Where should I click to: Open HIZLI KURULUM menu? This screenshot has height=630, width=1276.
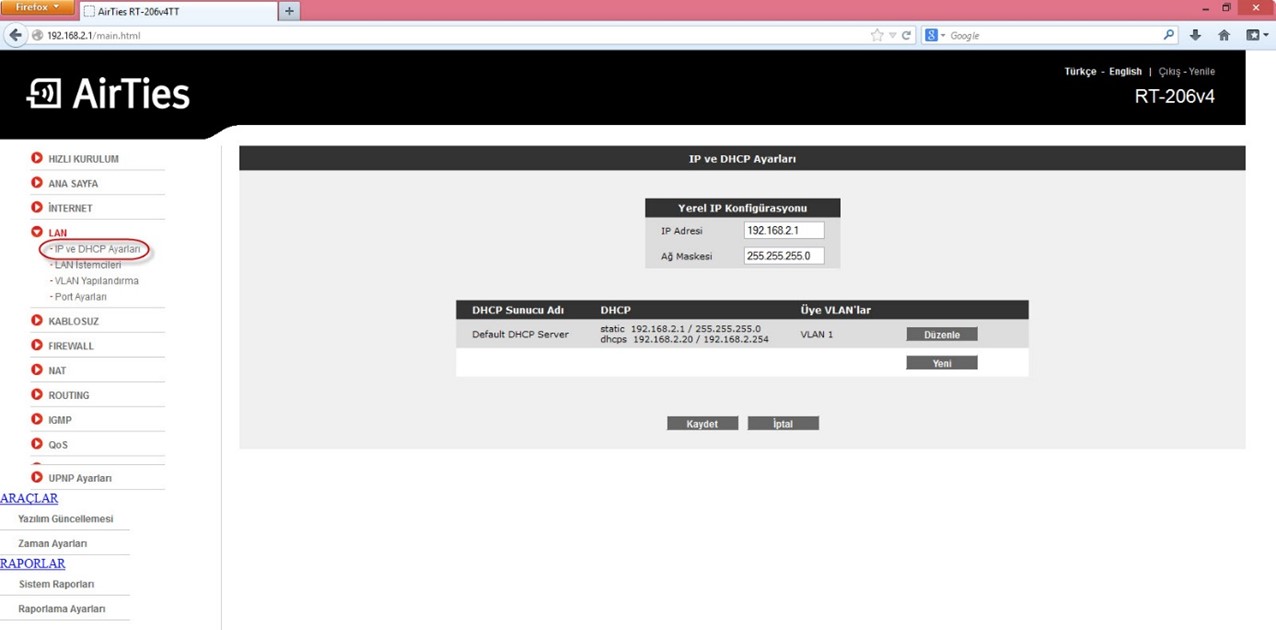(x=83, y=159)
